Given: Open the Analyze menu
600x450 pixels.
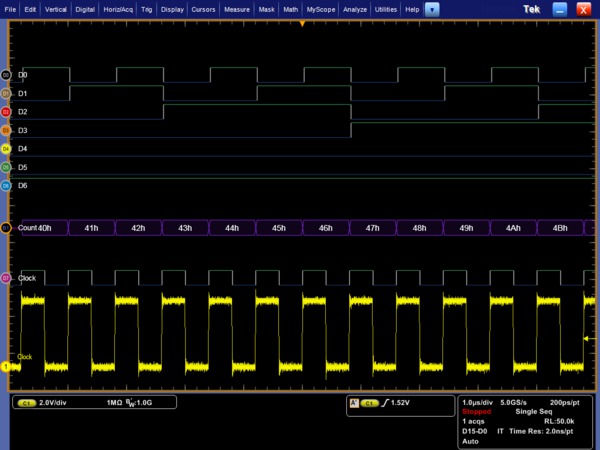Looking at the screenshot, I should (x=355, y=8).
